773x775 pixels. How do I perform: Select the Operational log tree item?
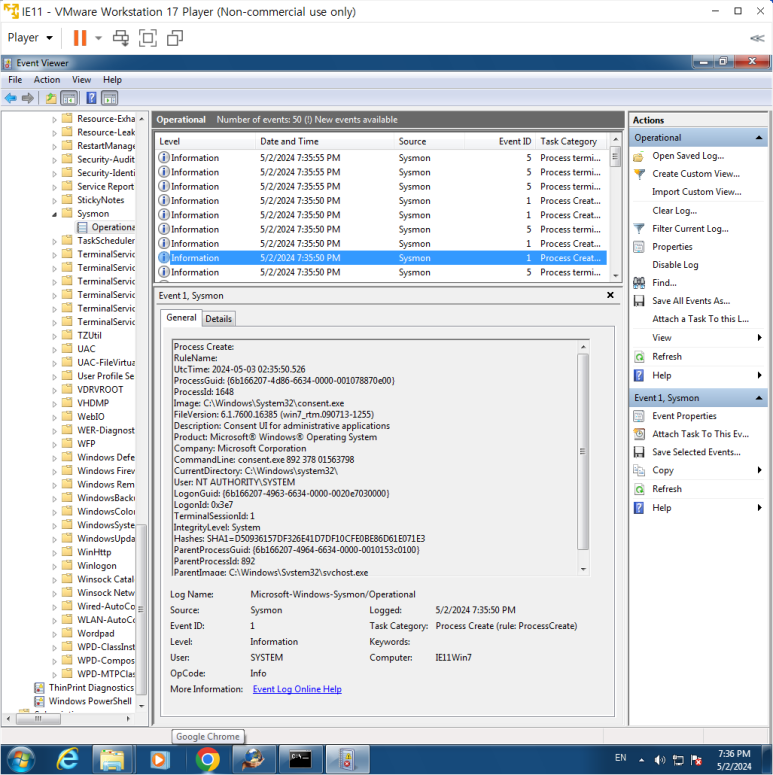[x=106, y=227]
